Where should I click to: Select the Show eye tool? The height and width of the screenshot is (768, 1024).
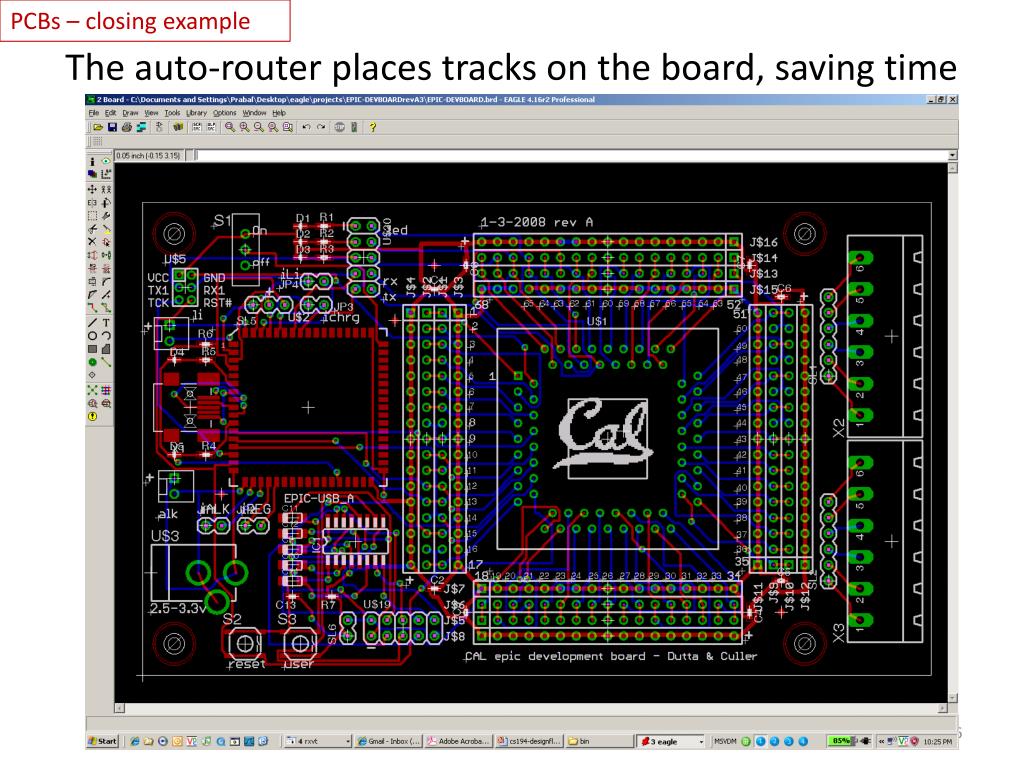coord(106,161)
